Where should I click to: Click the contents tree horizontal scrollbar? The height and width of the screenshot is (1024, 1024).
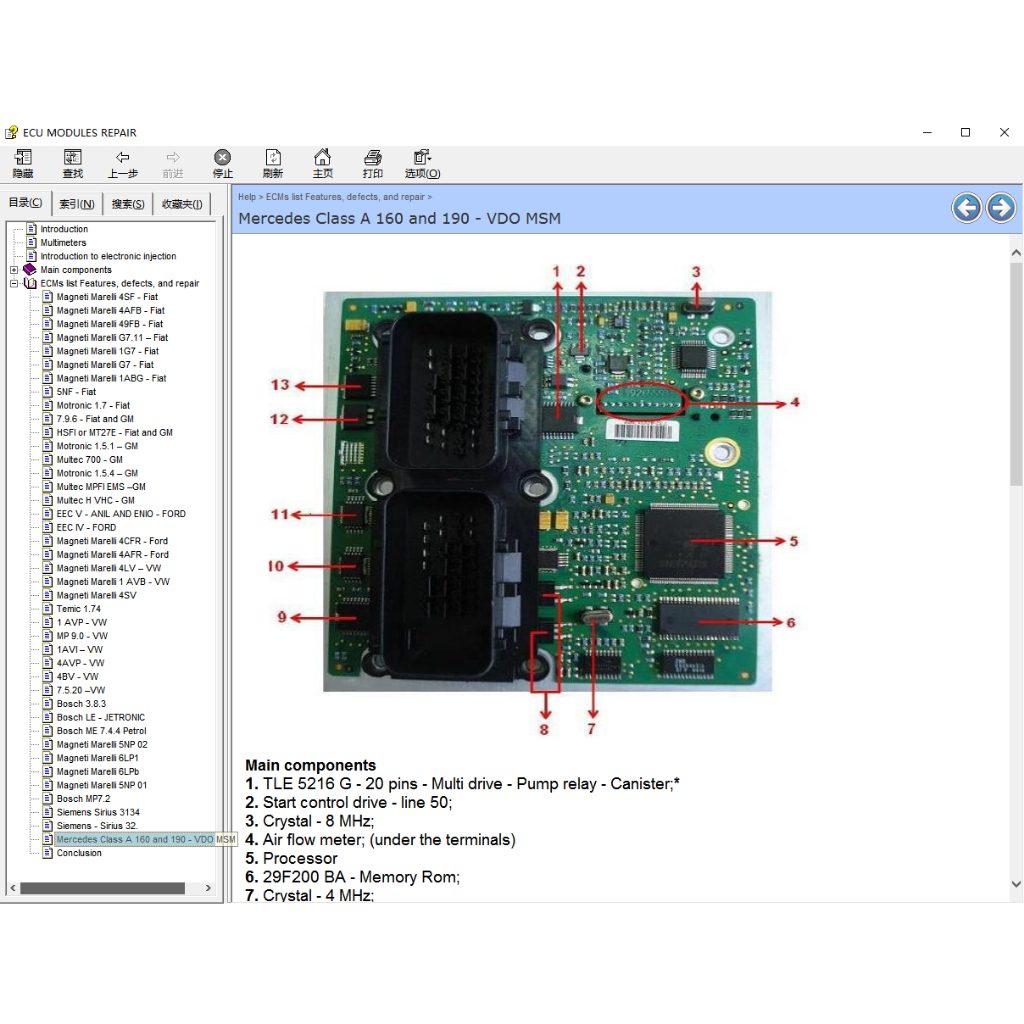tap(102, 888)
